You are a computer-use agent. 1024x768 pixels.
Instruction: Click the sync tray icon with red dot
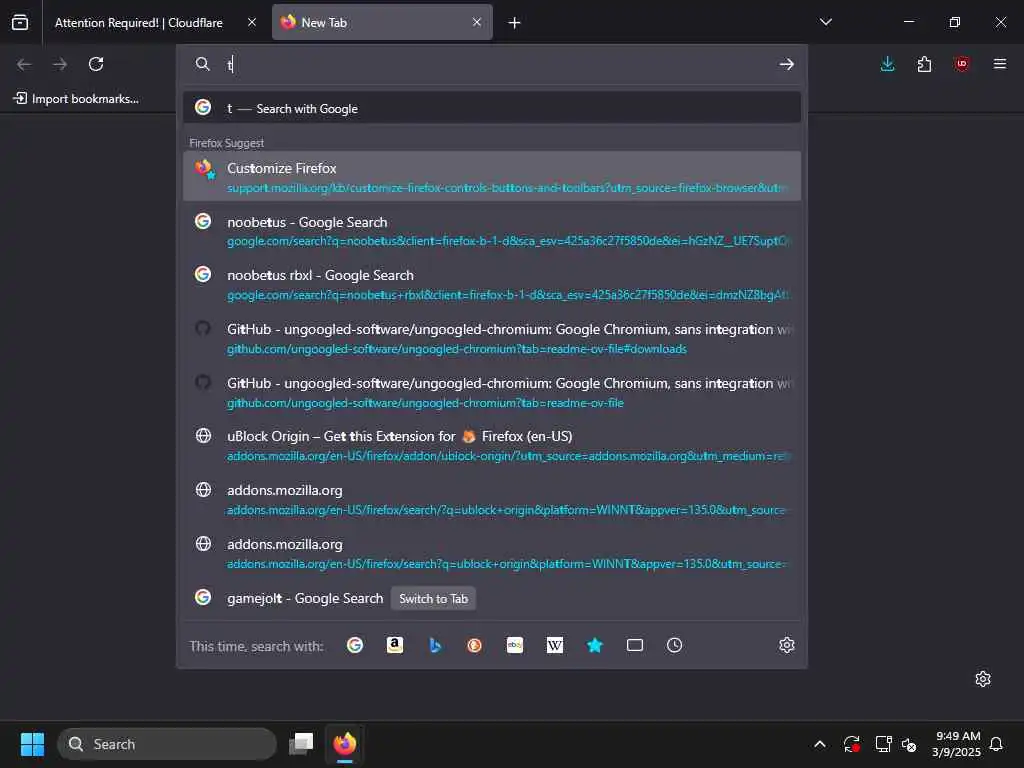tap(852, 744)
